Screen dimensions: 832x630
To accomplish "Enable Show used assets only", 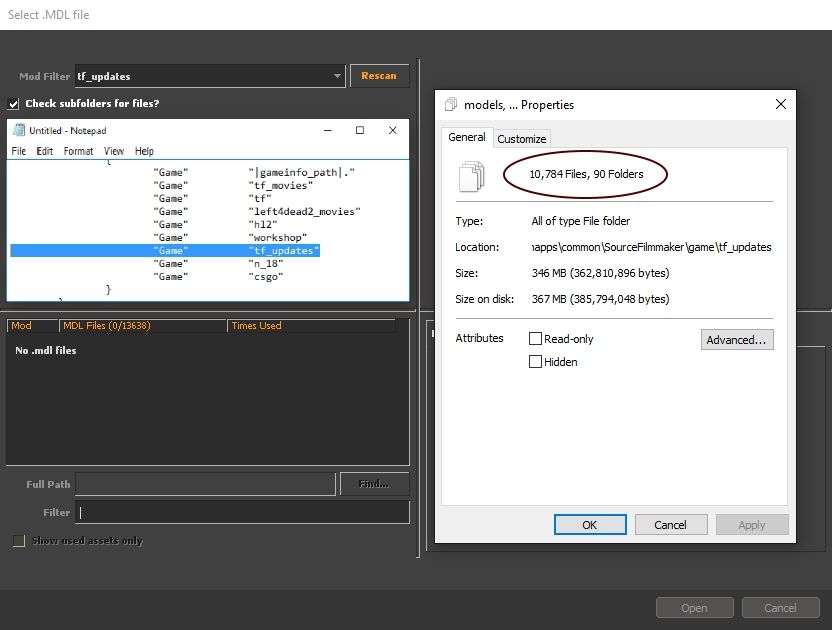I will [x=19, y=541].
